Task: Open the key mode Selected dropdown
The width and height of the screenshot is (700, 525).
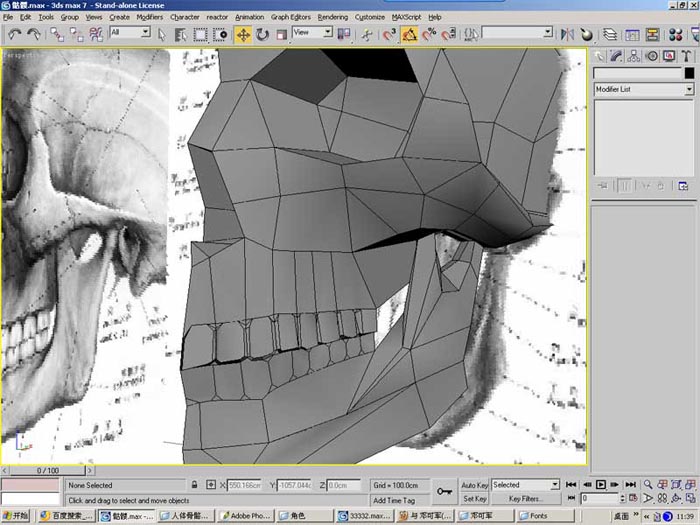Action: [525, 485]
